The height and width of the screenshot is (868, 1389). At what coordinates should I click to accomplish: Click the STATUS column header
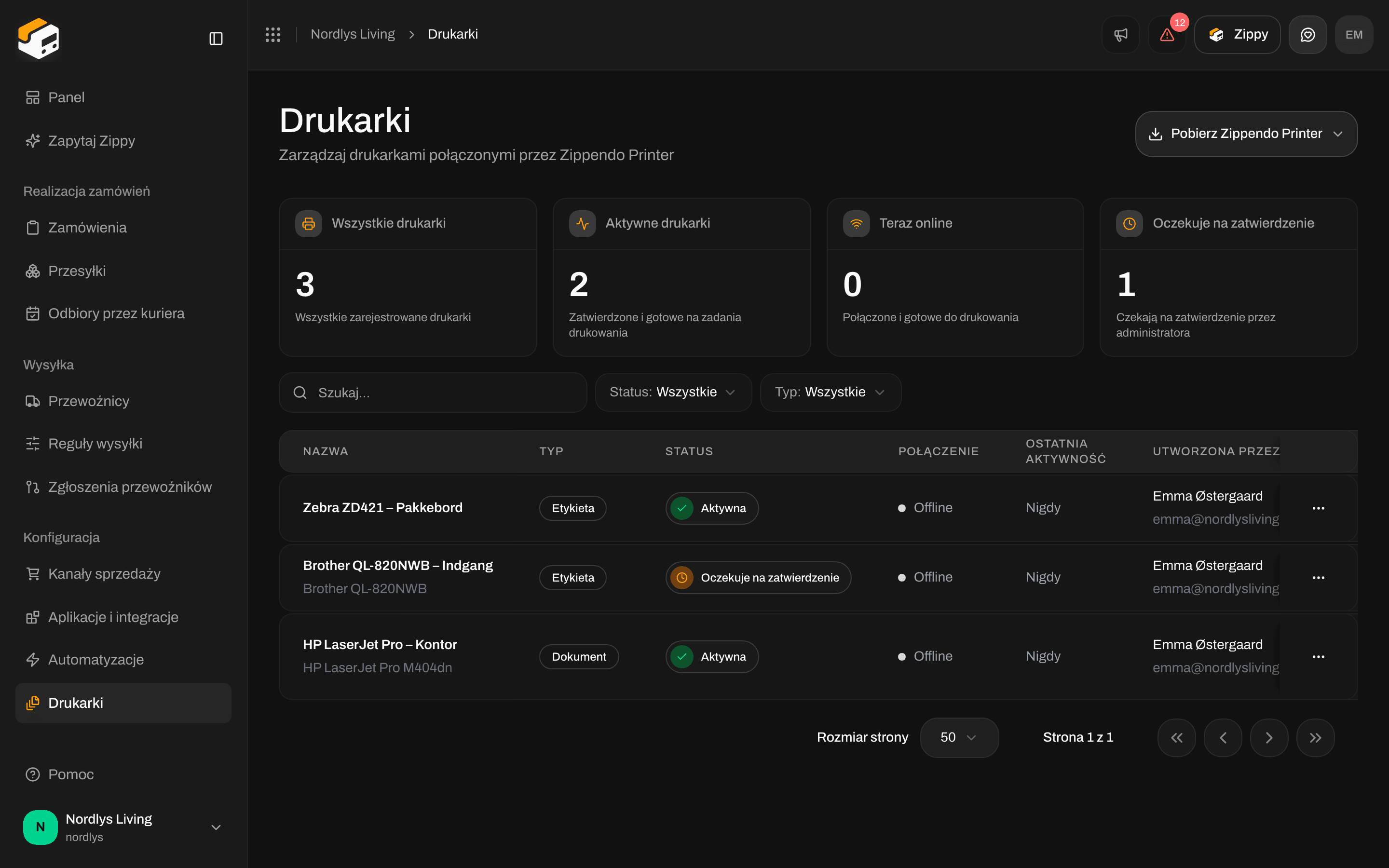[x=689, y=452]
